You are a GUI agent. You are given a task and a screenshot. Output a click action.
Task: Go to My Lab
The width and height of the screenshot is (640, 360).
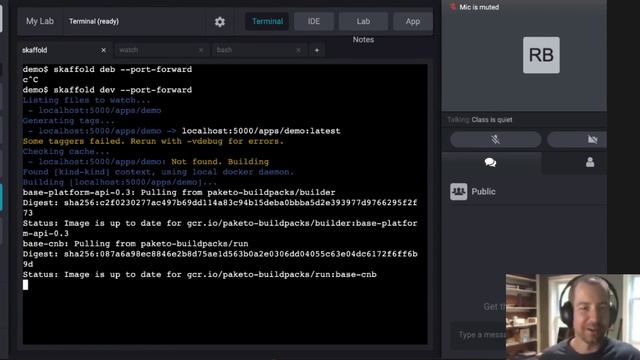click(x=40, y=21)
